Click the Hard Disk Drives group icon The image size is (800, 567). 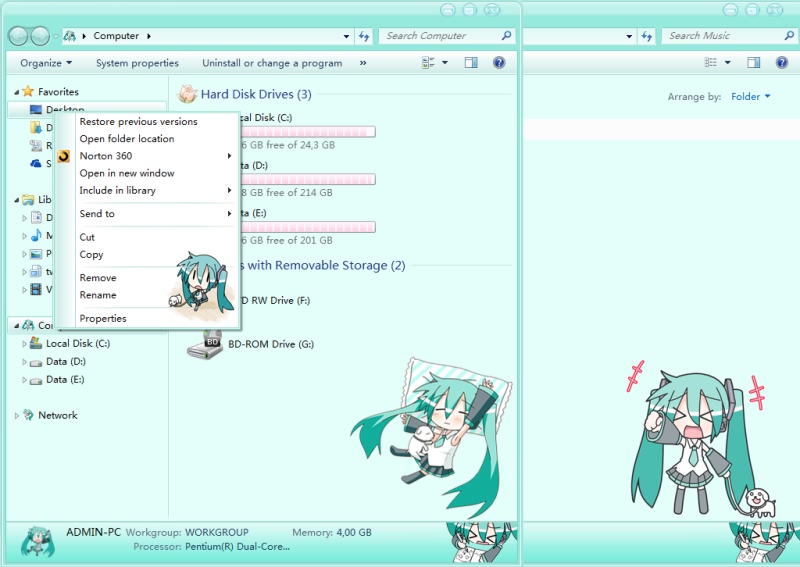coord(187,94)
